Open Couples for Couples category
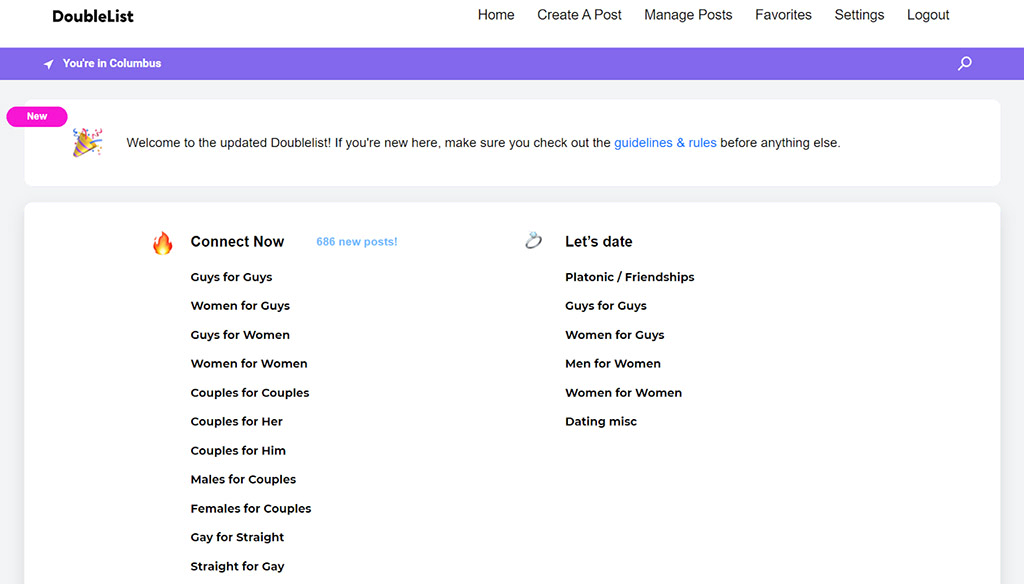 (250, 392)
